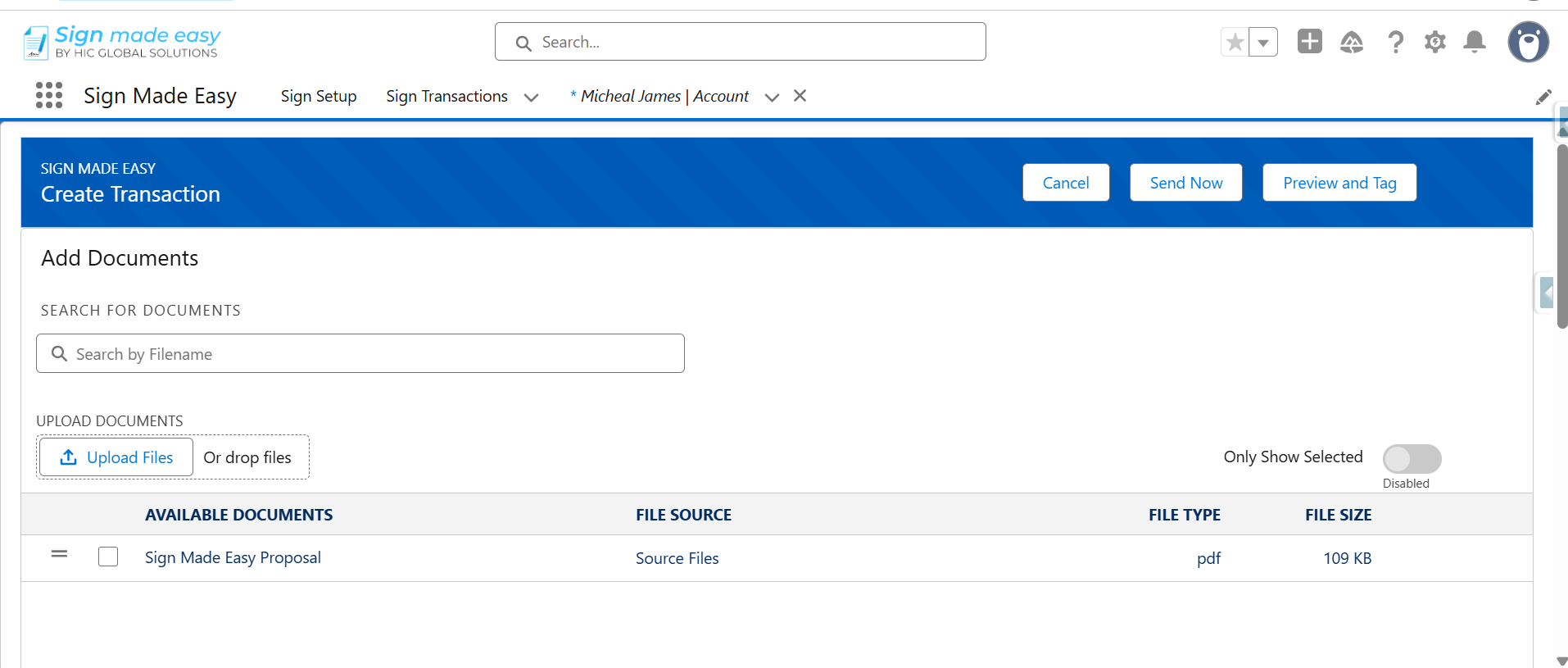This screenshot has width=1568, height=668.
Task: Click the pdf file type cell
Action: pyautogui.click(x=1208, y=558)
